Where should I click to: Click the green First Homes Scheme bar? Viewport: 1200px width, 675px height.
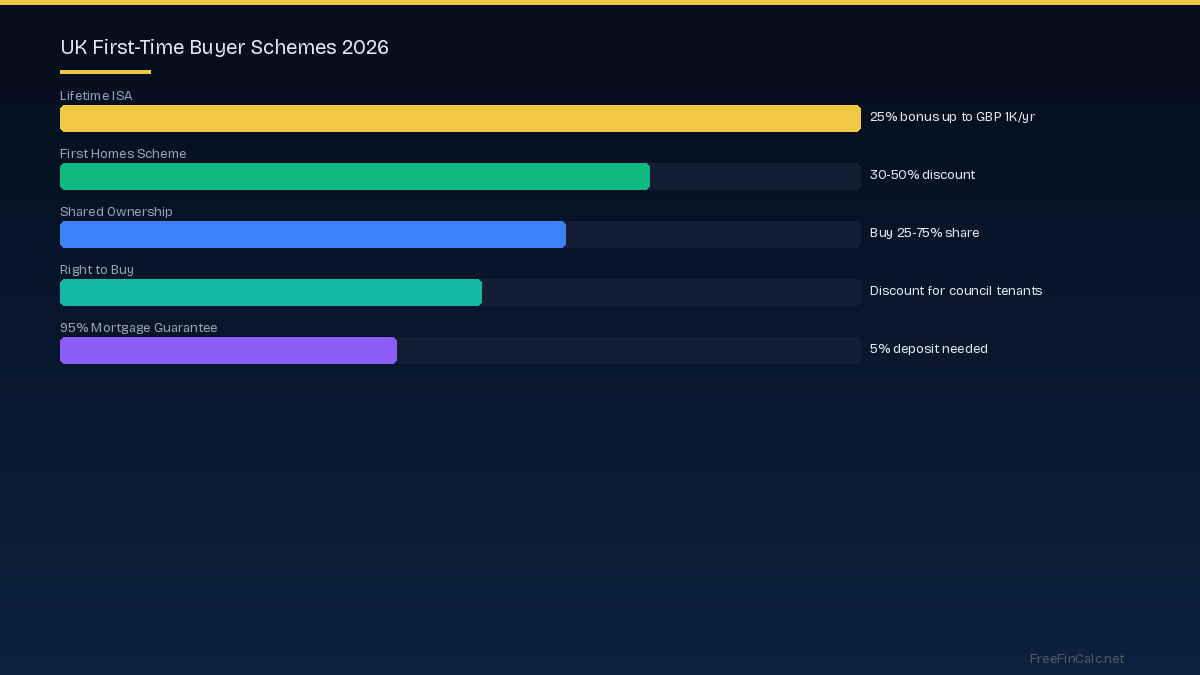click(x=355, y=176)
